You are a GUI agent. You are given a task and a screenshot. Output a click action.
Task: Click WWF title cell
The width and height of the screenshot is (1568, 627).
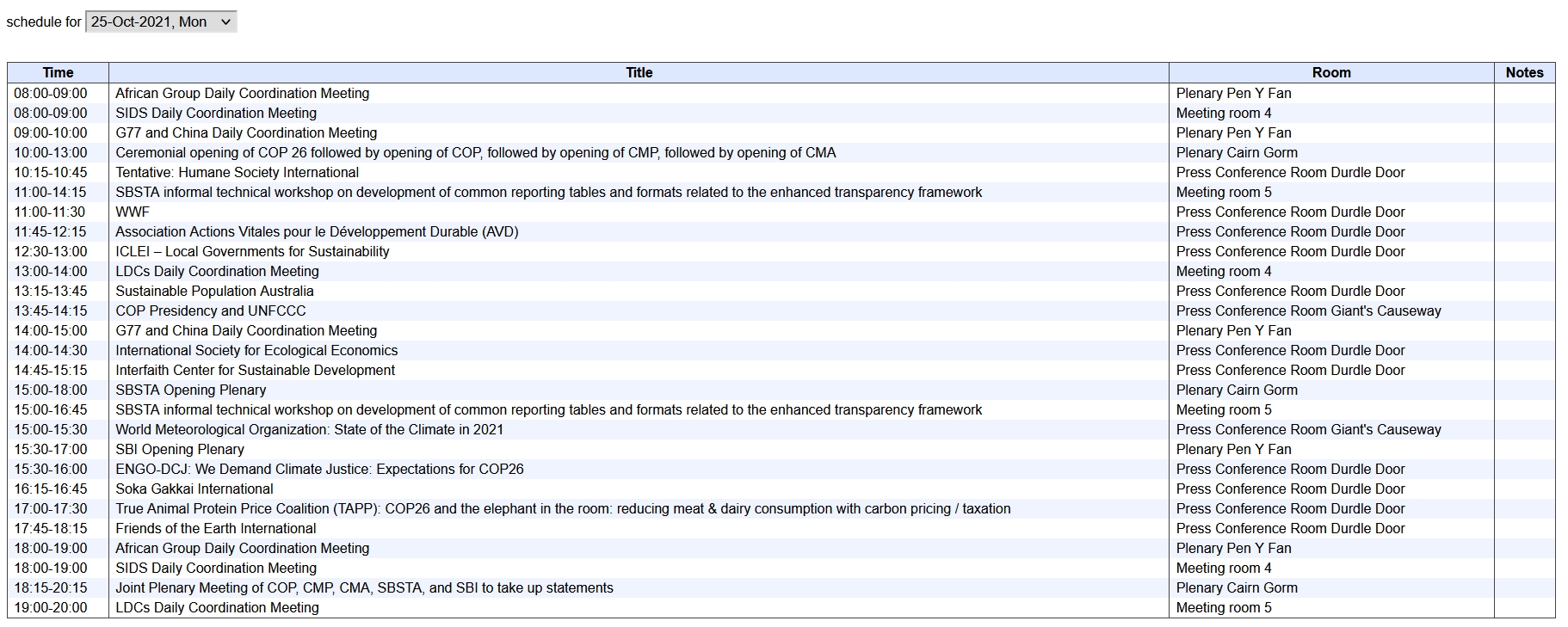133,212
